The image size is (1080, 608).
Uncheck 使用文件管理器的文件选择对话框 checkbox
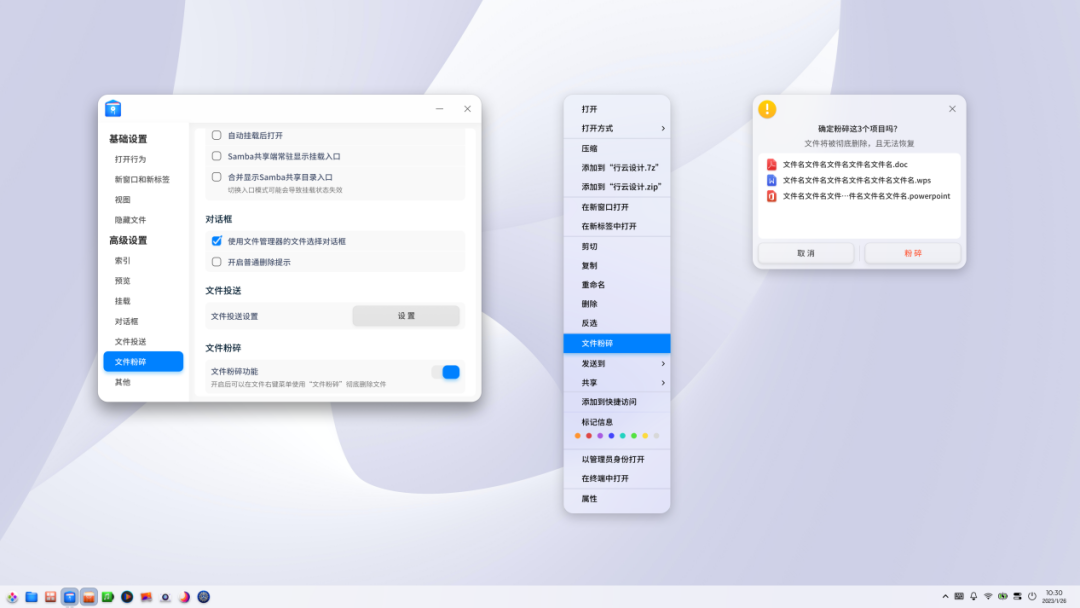[x=216, y=241]
